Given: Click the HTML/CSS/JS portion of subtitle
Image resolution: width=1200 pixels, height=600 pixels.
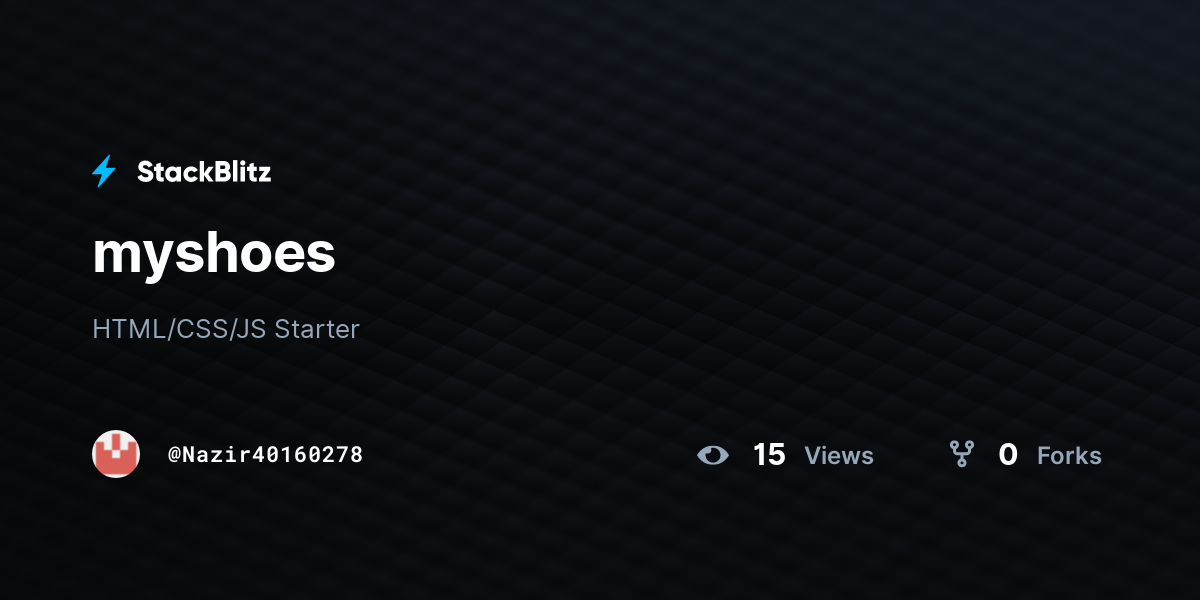Looking at the screenshot, I should (179, 329).
